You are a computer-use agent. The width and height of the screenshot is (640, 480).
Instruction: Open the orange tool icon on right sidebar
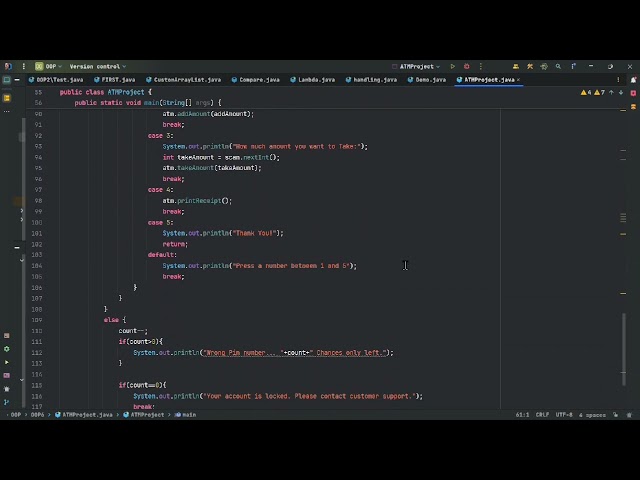pyautogui.click(x=633, y=107)
